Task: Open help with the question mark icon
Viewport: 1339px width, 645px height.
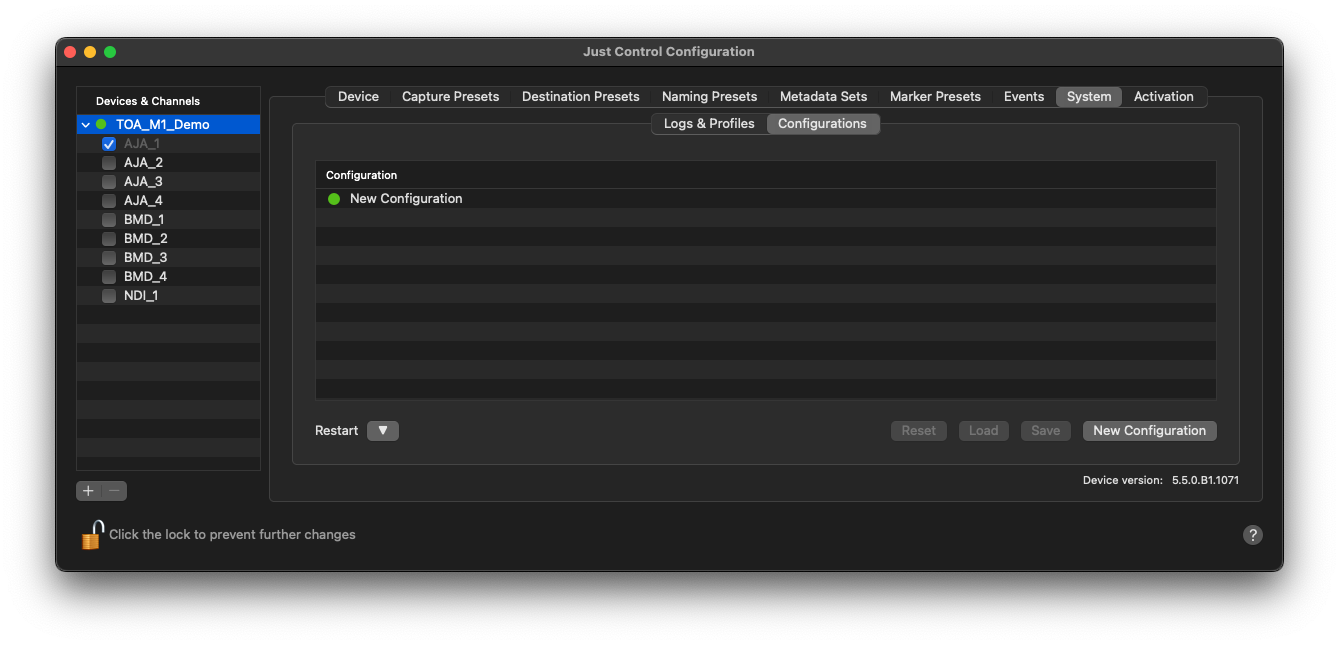Action: [x=1252, y=535]
